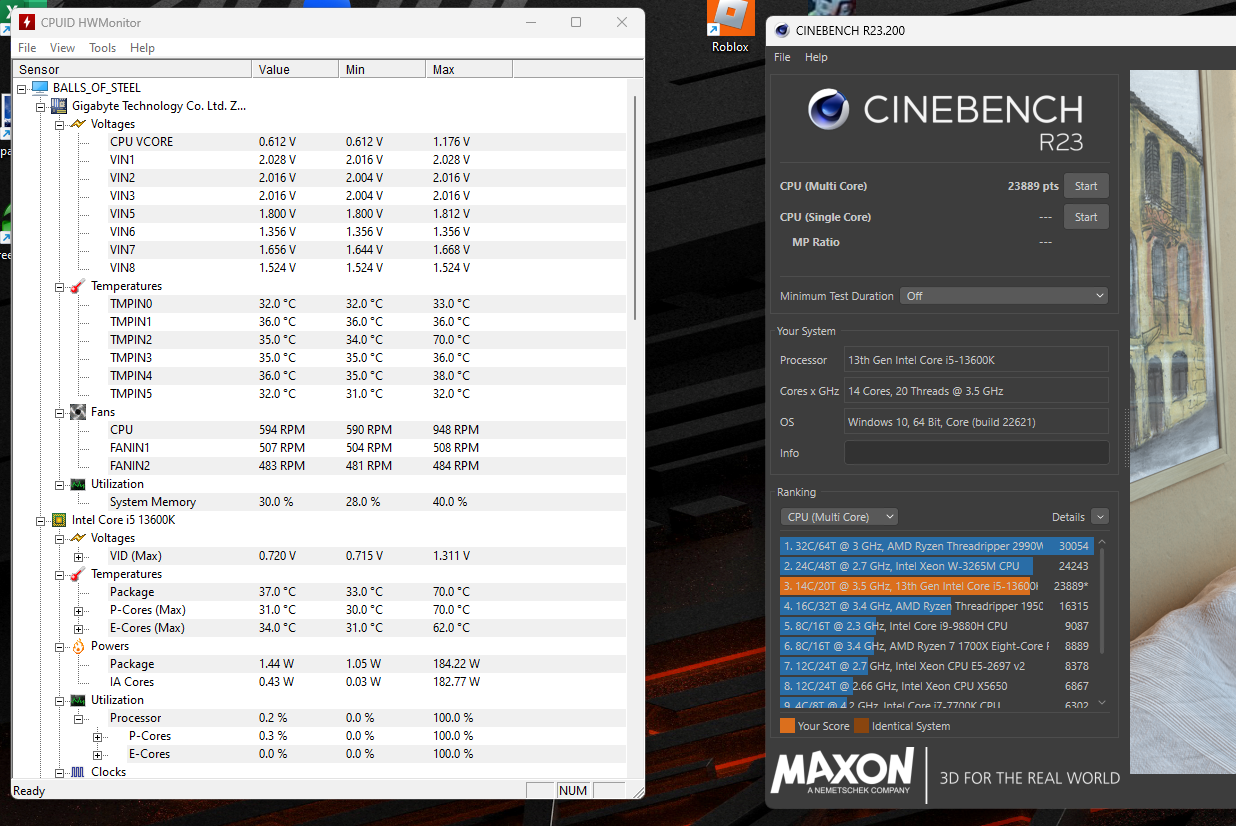
Task: Select the CPU VCORE row
Action: point(366,142)
